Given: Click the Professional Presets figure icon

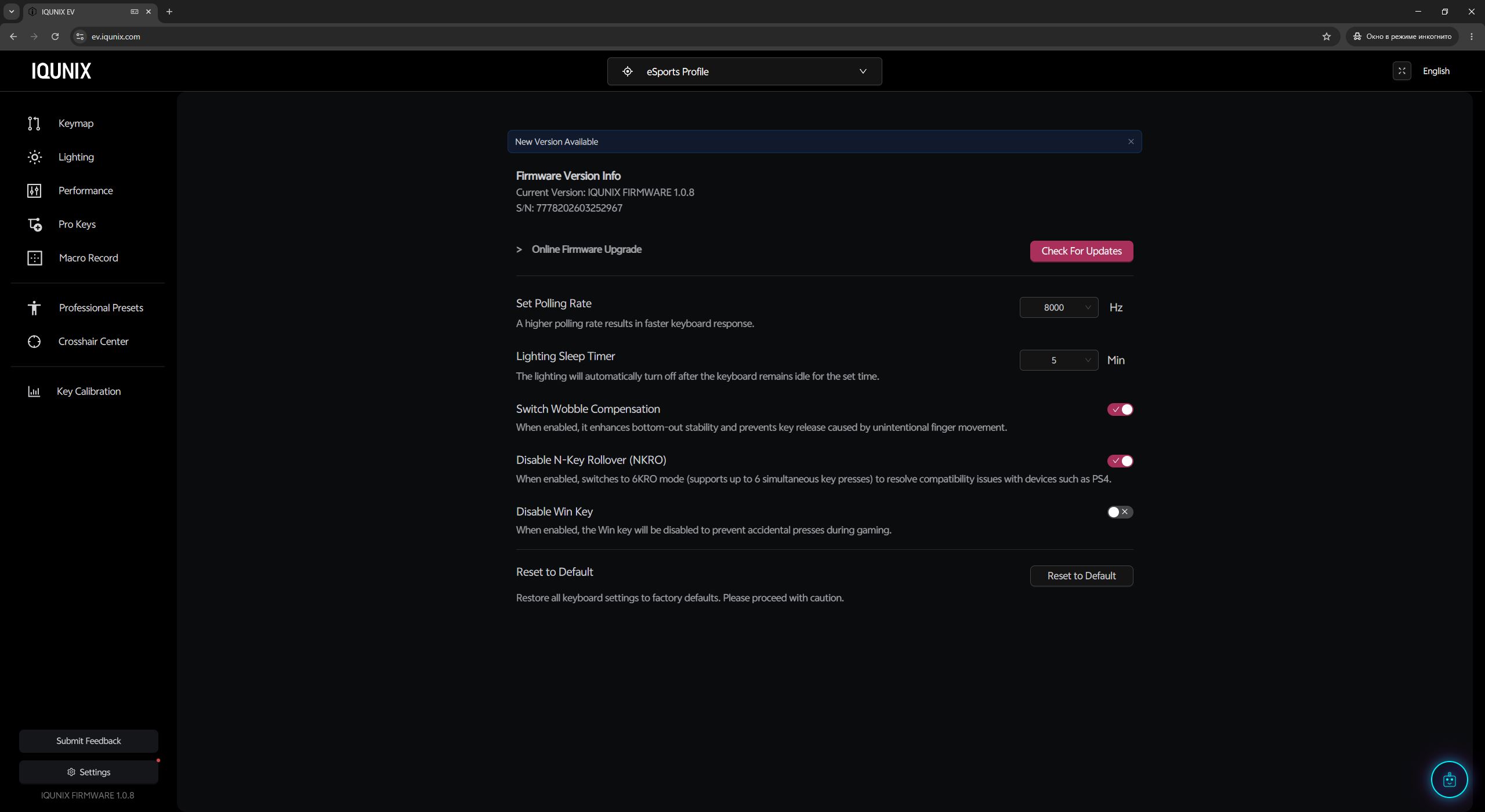Looking at the screenshot, I should (34, 308).
